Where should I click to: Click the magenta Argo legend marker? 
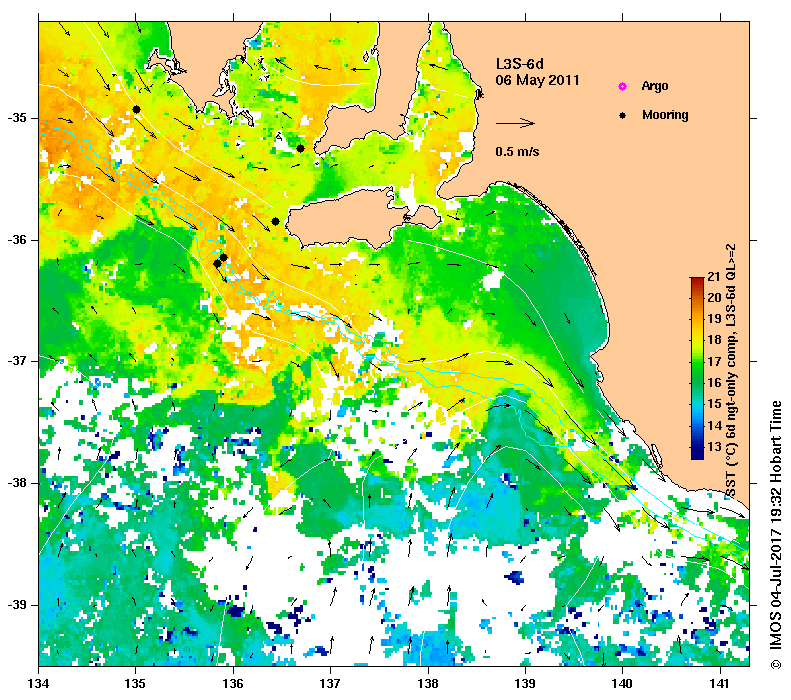coord(623,87)
